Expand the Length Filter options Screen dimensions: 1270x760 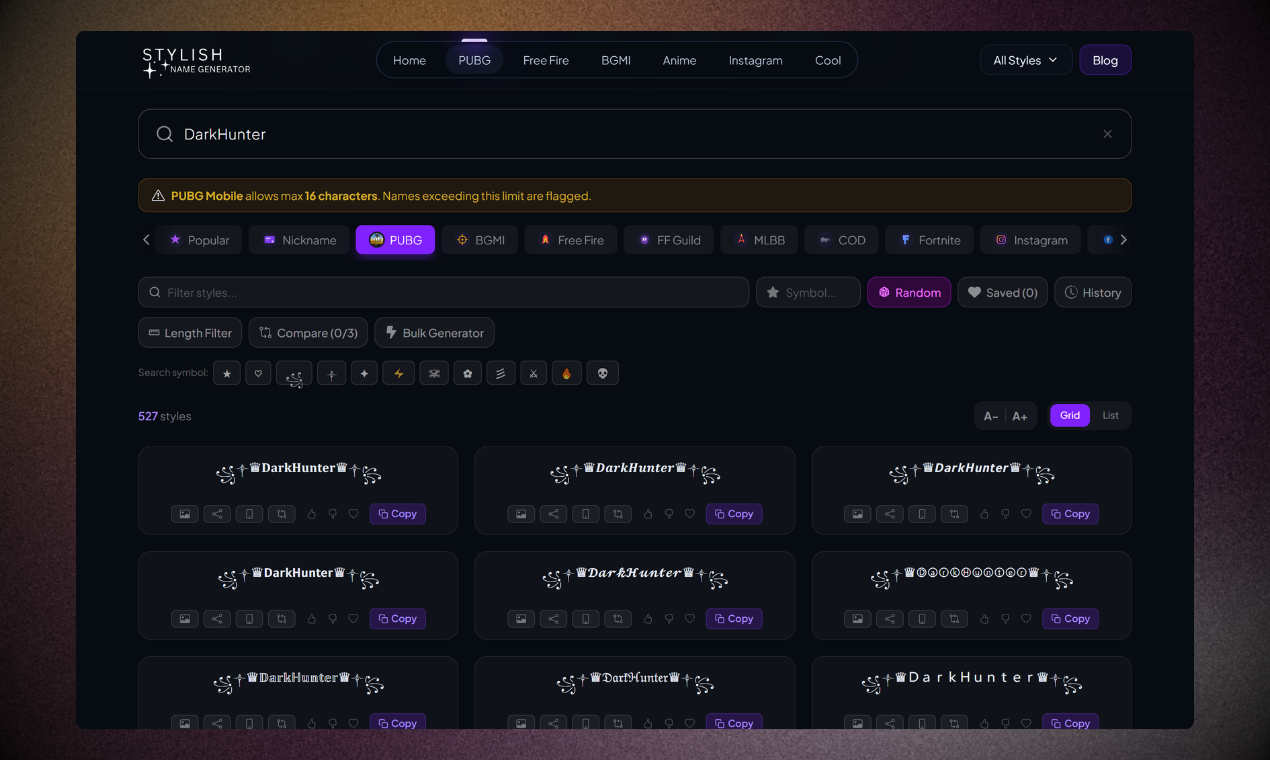tap(190, 333)
